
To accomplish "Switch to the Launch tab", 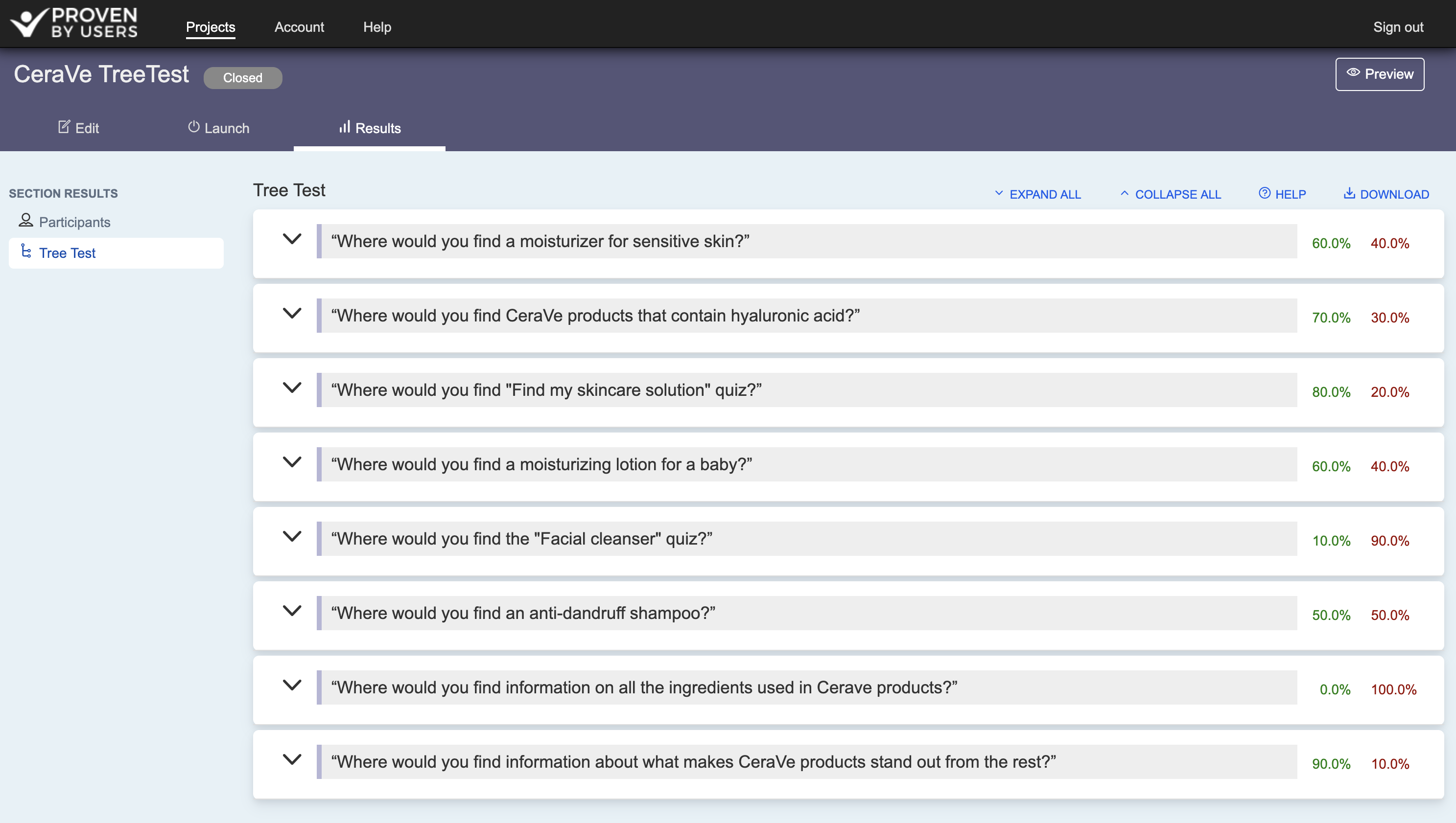I will 218,128.
